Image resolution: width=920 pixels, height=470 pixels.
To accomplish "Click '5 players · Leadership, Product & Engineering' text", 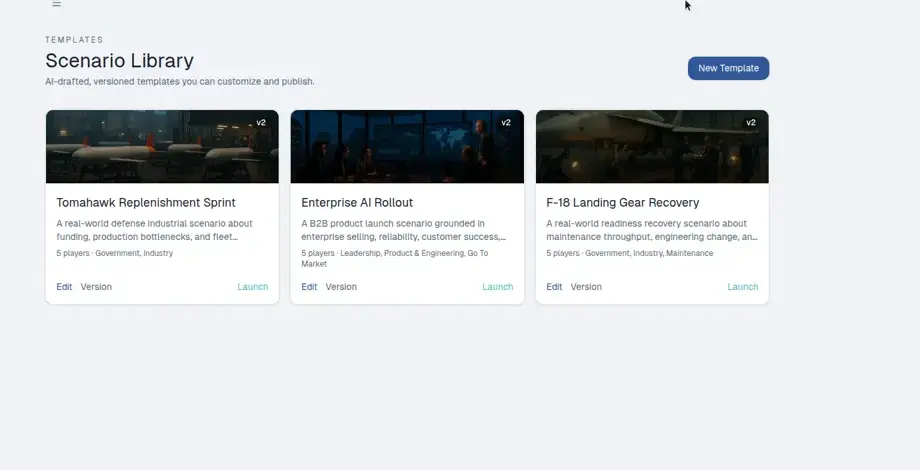I will [x=395, y=259].
